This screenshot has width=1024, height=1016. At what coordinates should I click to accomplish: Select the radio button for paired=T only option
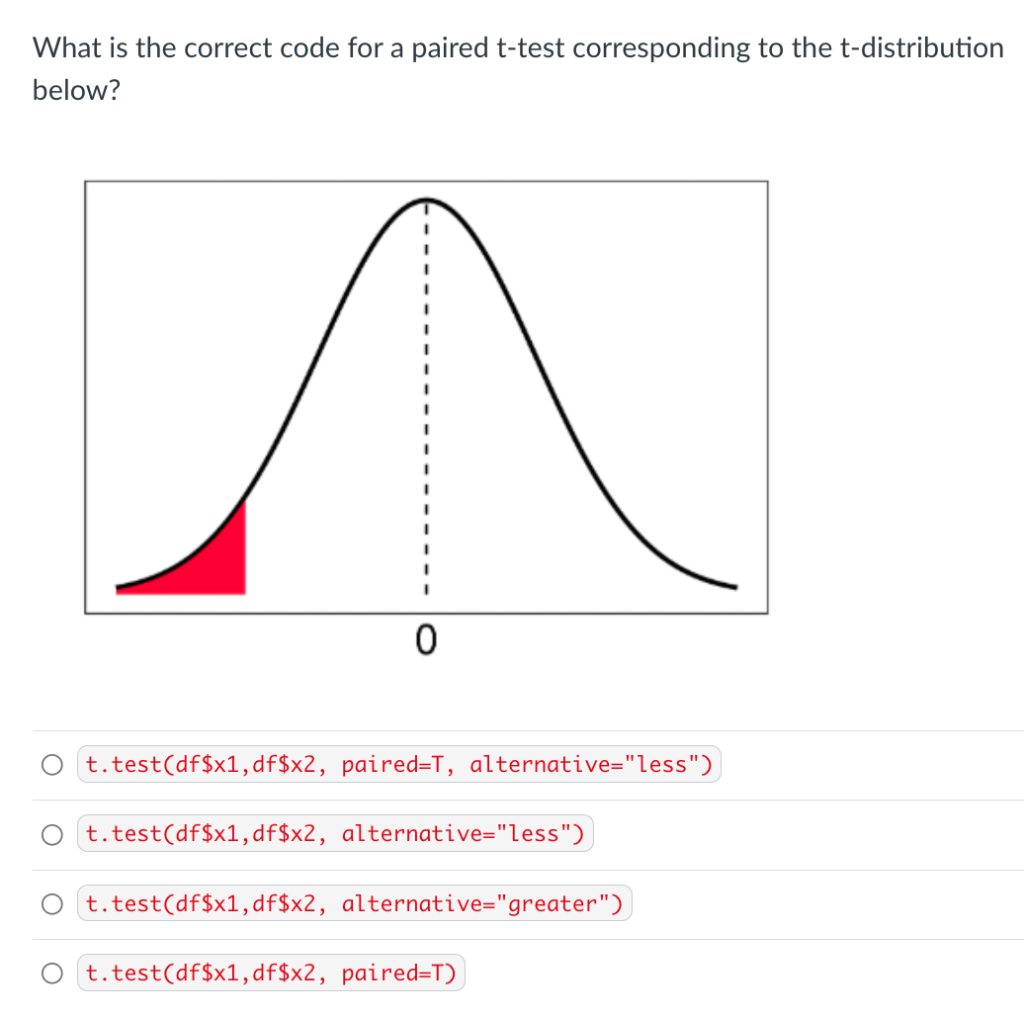(x=51, y=972)
